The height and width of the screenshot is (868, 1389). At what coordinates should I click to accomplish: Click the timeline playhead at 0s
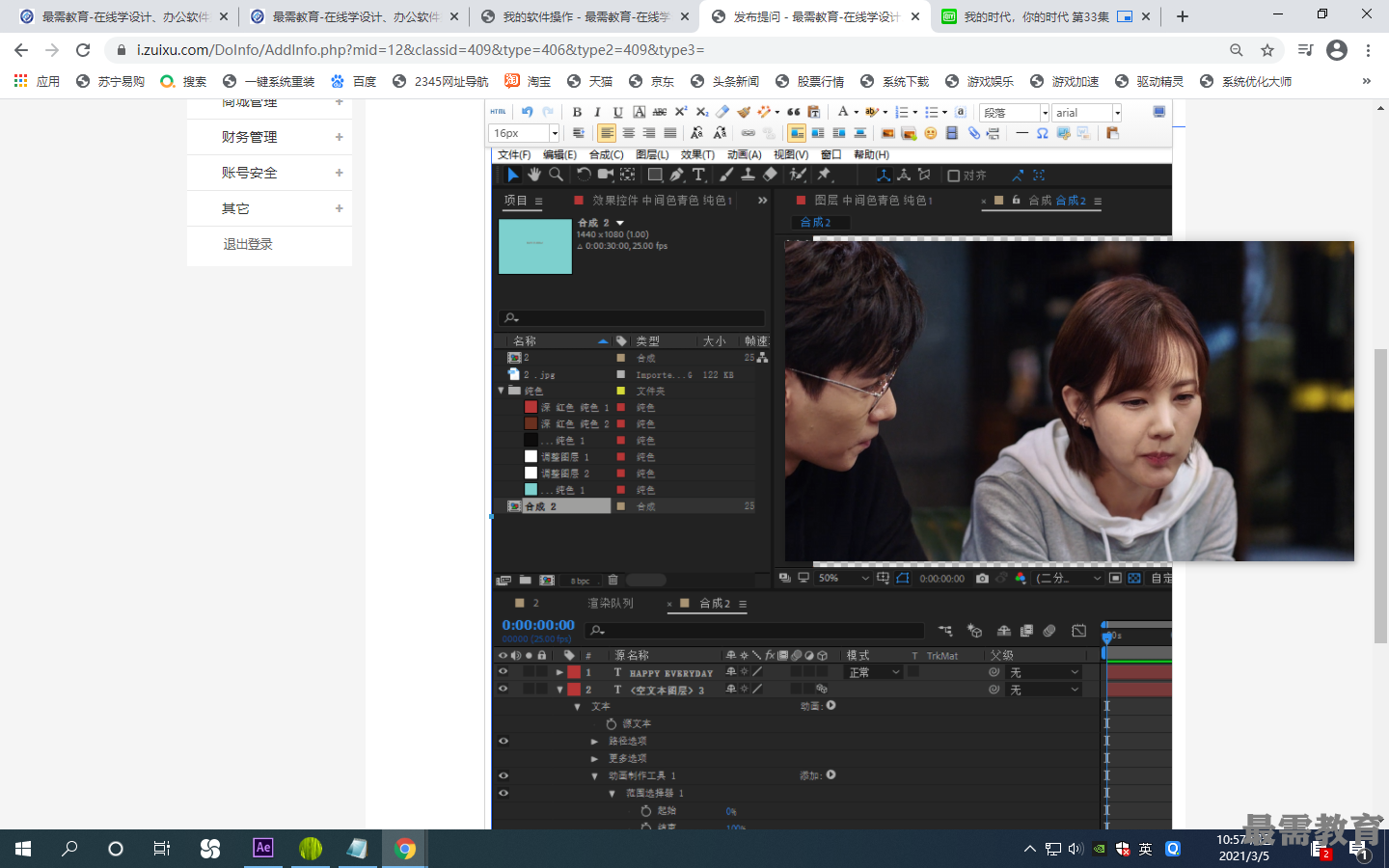pos(1107,637)
